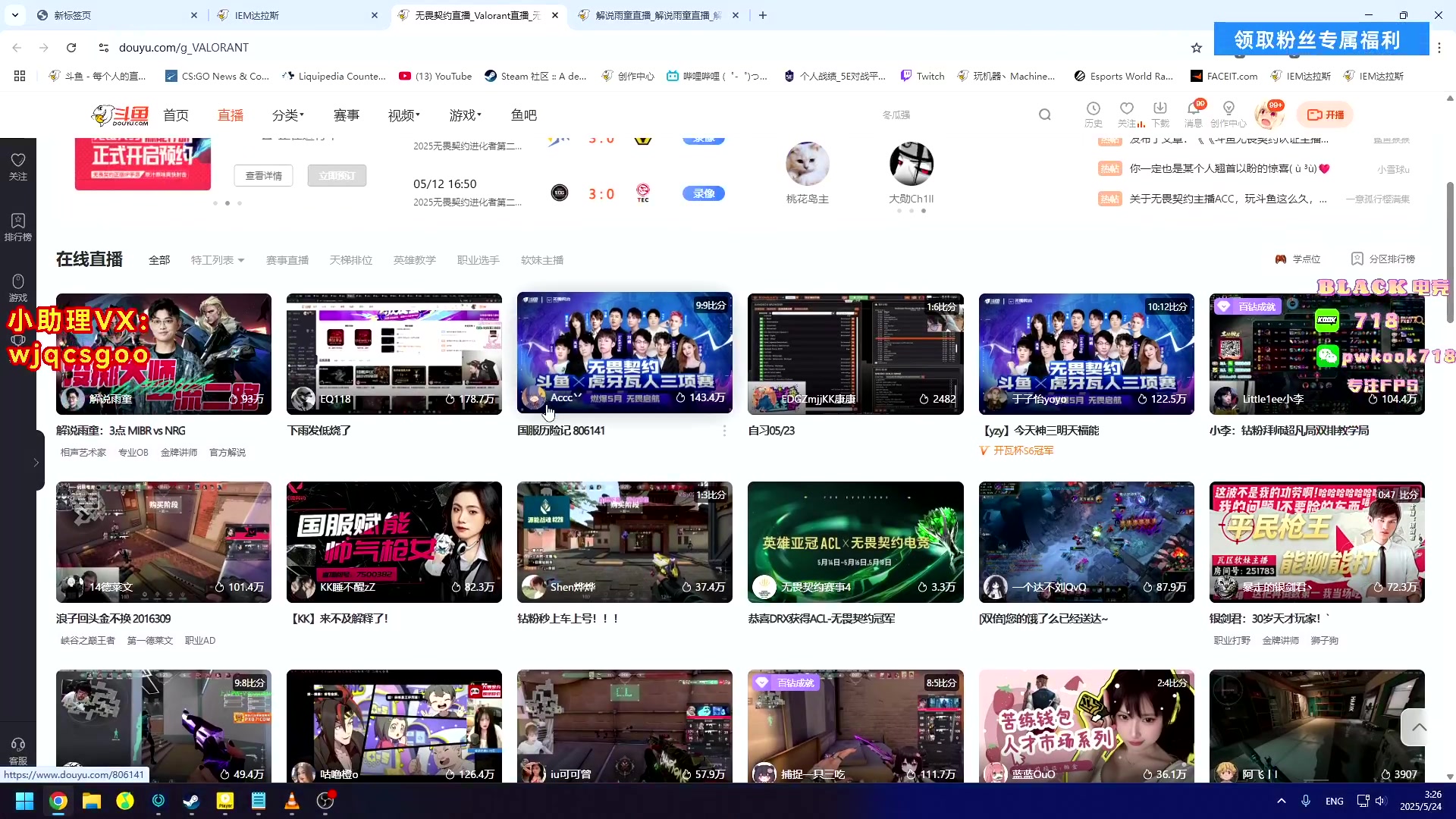Click the back-to-top arrow button
Screen dimensions: 1456x819
coord(1420,727)
